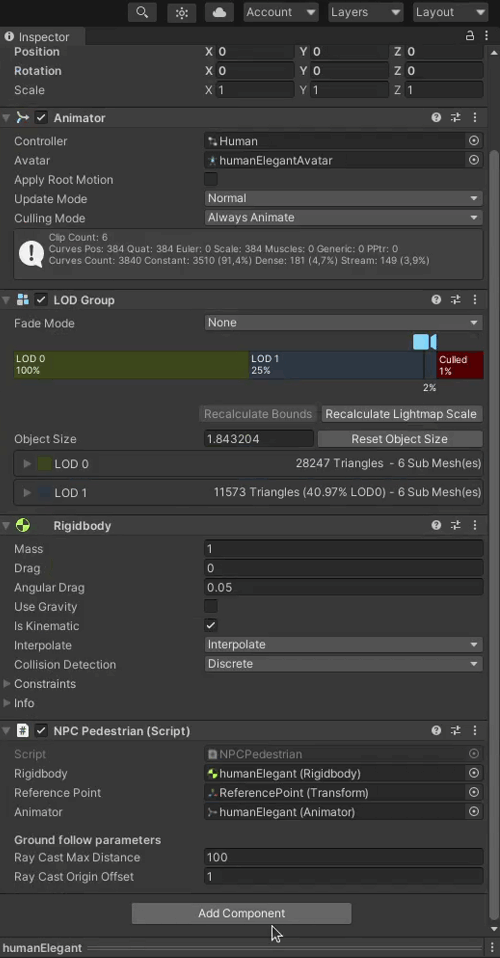Open the Layers dropdown menu
Image resolution: width=500 pixels, height=958 pixels.
point(367,12)
